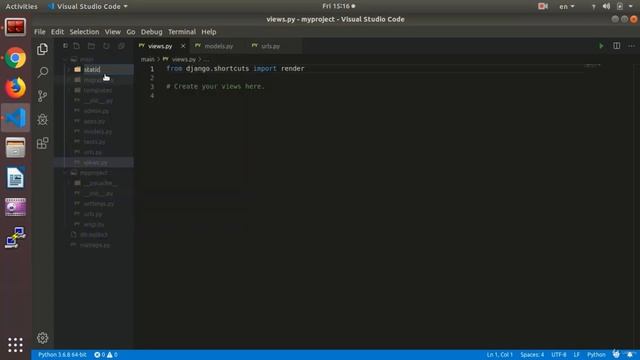This screenshot has height=360, width=640.
Task: Click Spaces: 4 indentation setting
Action: click(x=532, y=355)
